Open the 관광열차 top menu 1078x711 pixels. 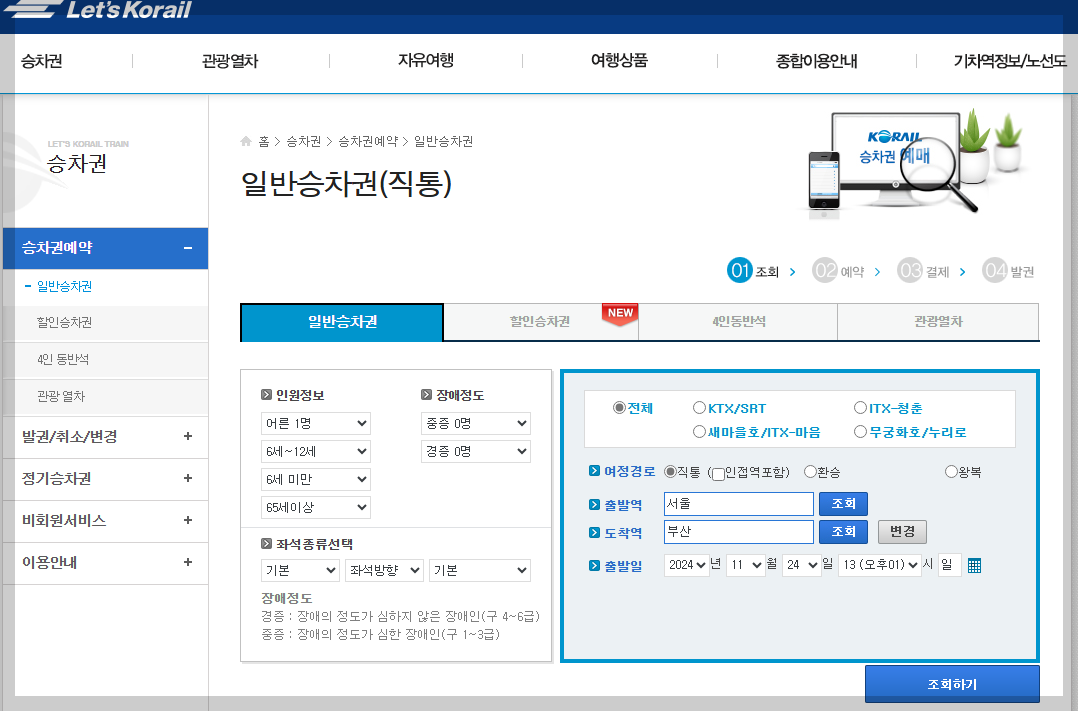[230, 61]
